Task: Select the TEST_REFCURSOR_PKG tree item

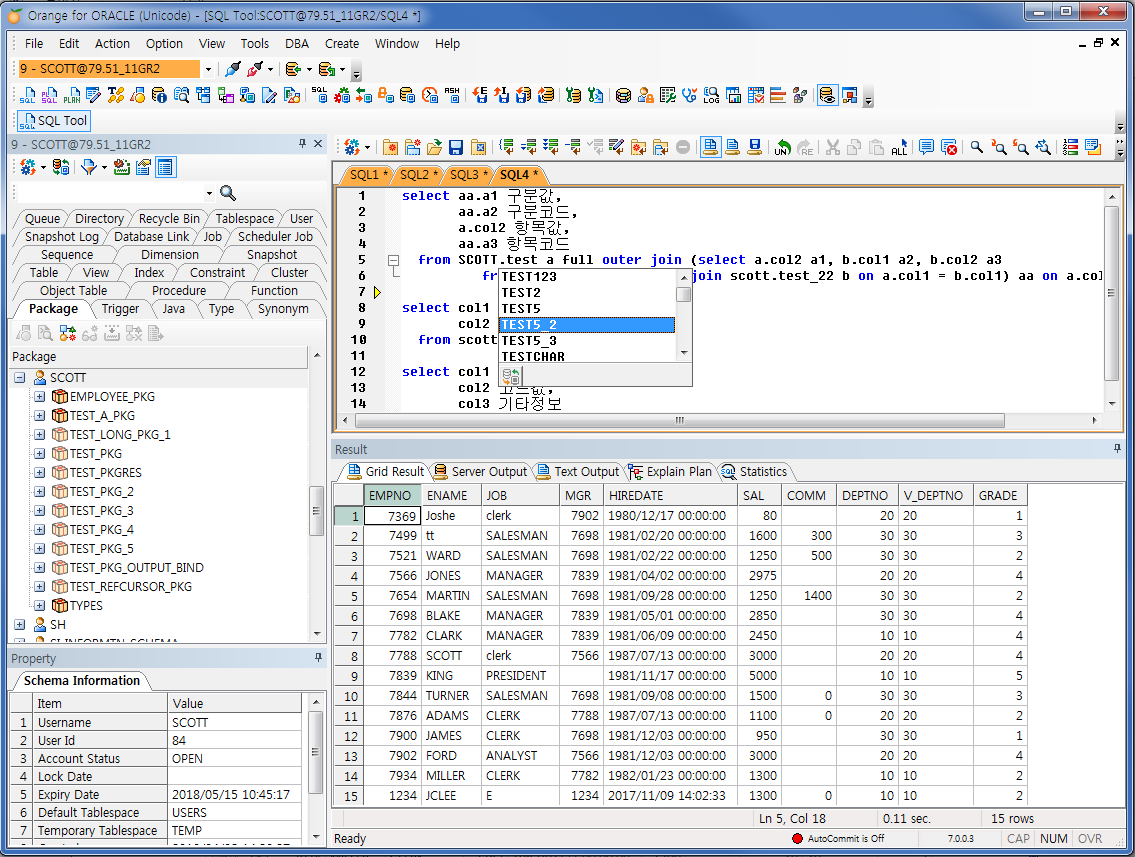Action: tap(130, 586)
